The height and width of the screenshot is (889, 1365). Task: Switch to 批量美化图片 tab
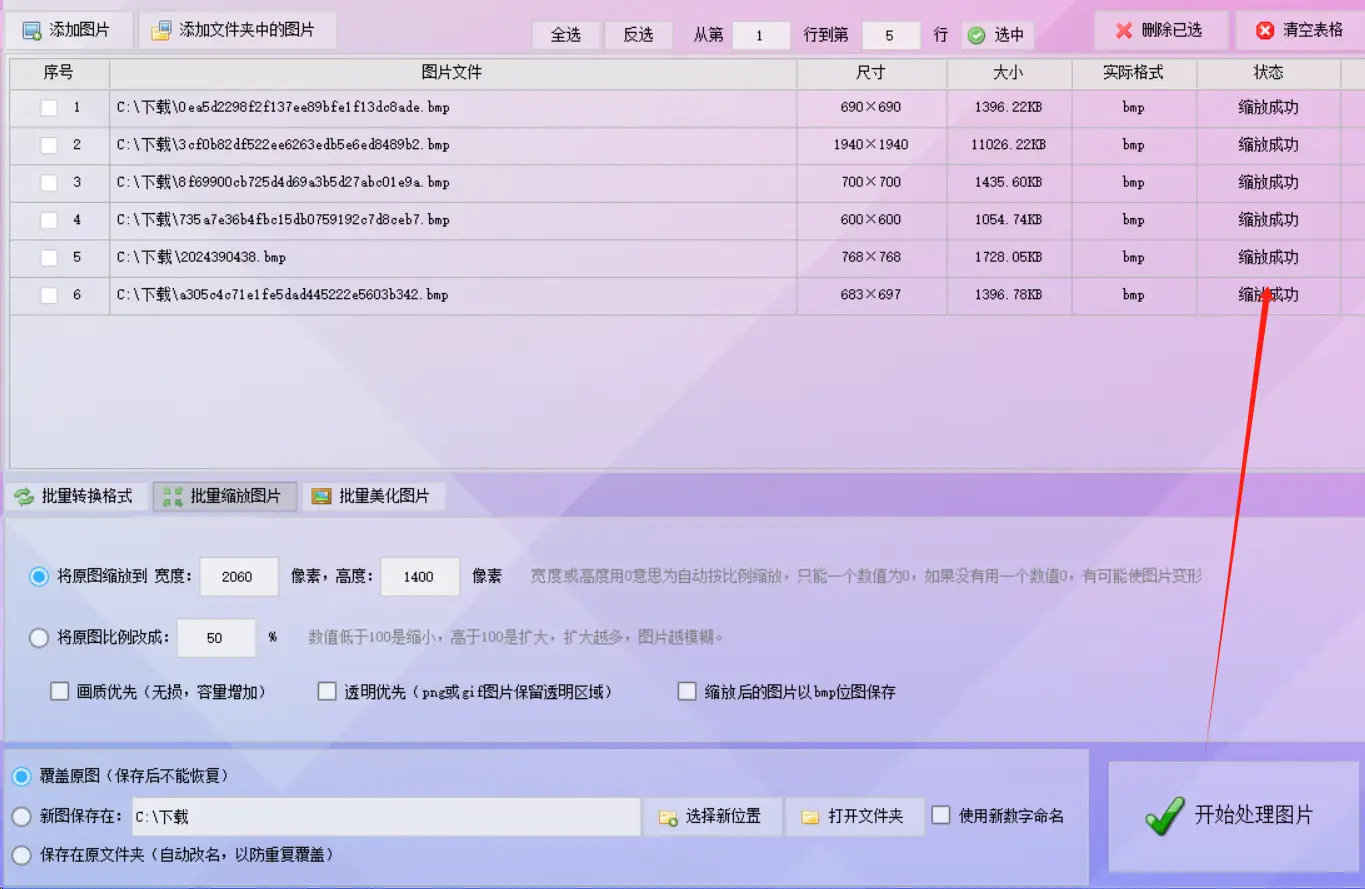click(374, 496)
